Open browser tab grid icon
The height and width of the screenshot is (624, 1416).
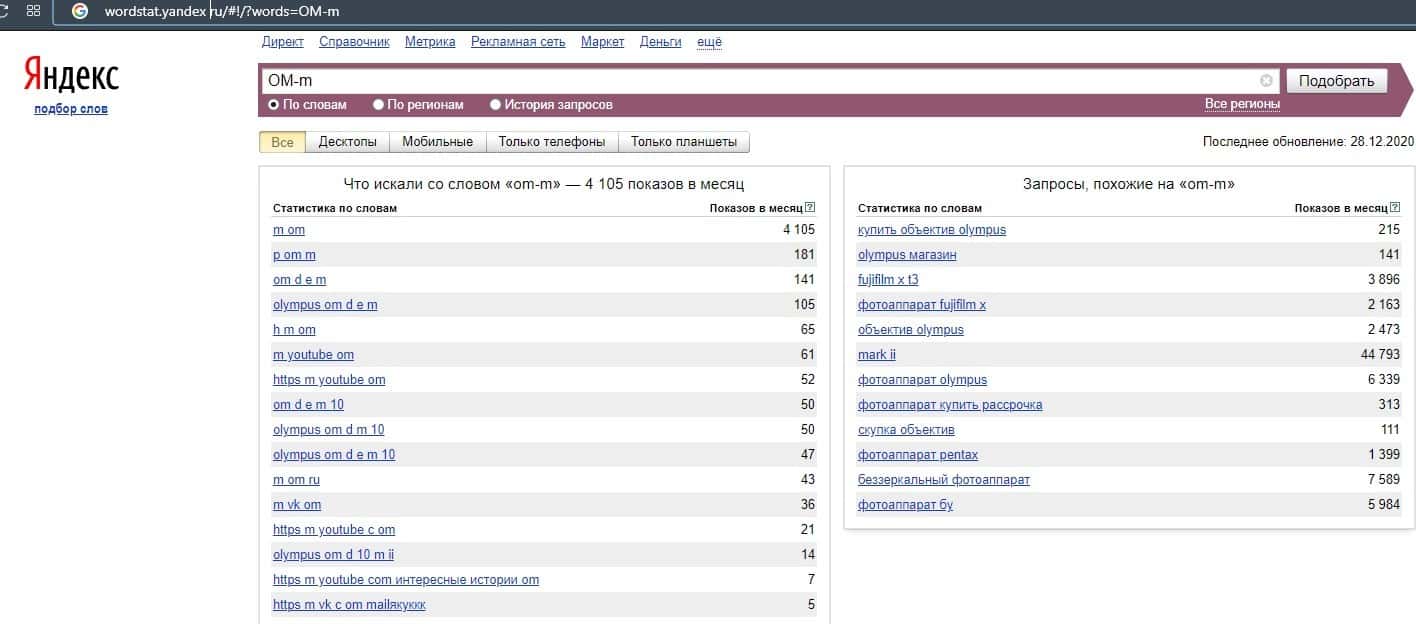pyautogui.click(x=33, y=11)
